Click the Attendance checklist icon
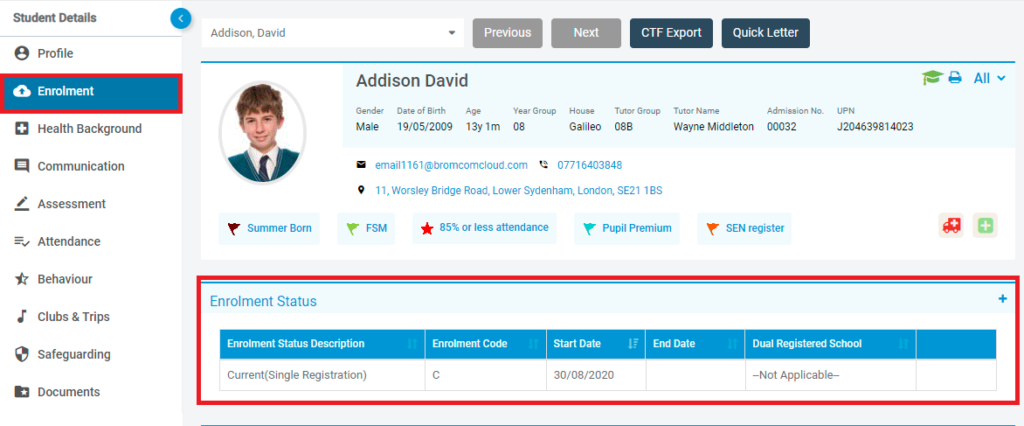This screenshot has width=1024, height=426. pyautogui.click(x=22, y=242)
